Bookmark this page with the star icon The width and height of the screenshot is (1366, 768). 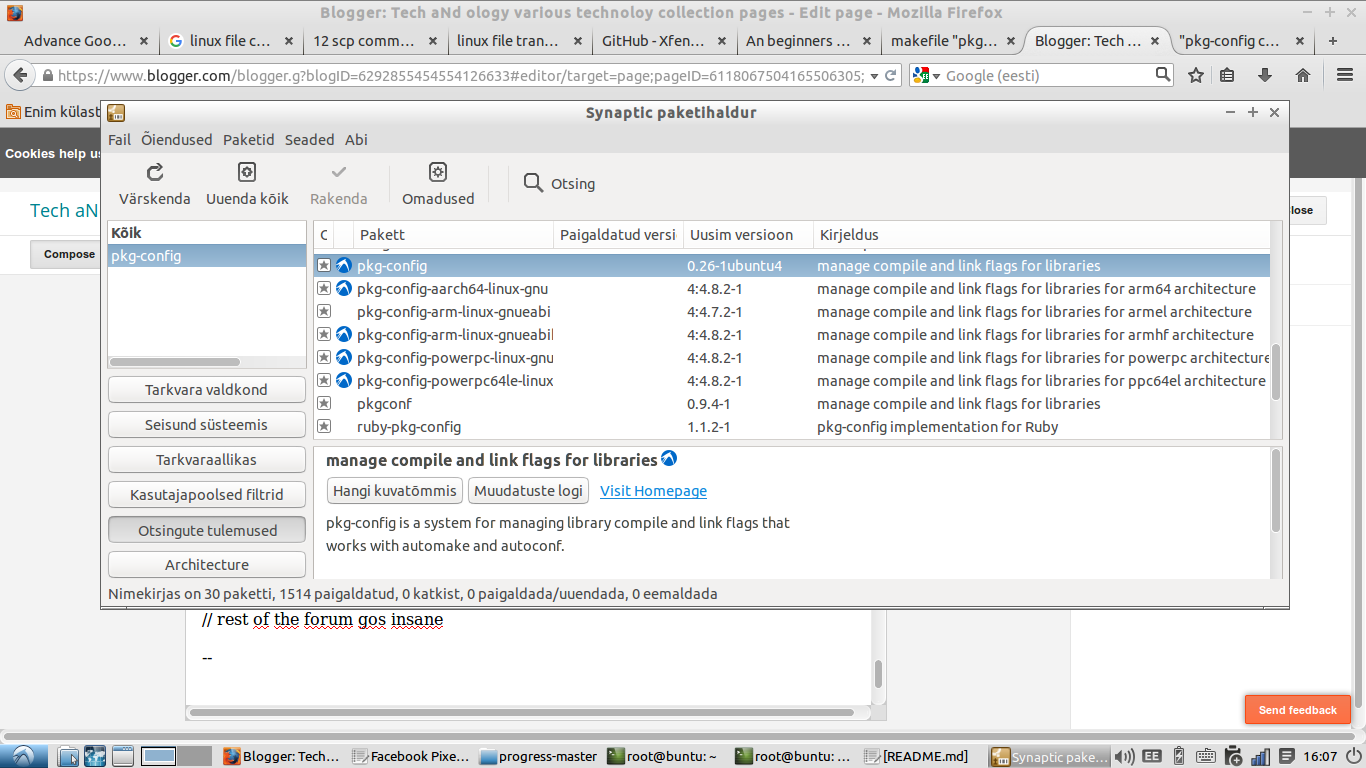1196,75
